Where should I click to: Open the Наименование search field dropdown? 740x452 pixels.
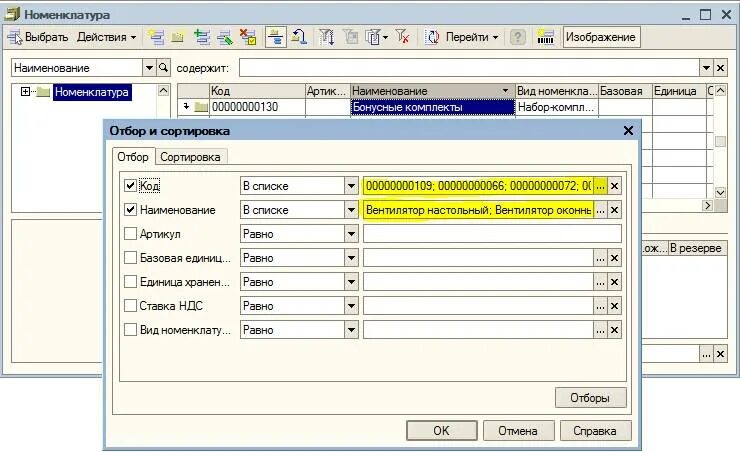(x=149, y=68)
